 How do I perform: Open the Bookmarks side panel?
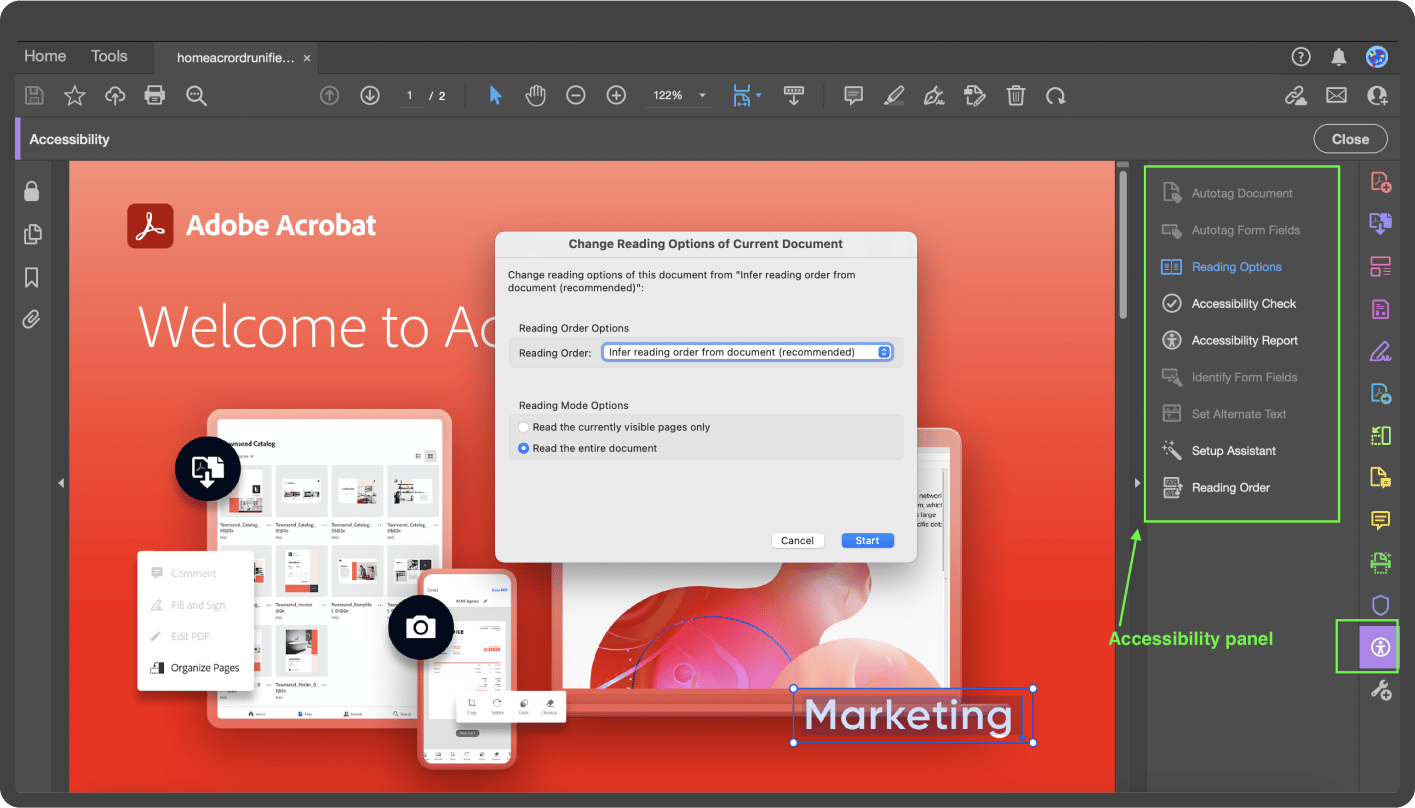pos(32,277)
